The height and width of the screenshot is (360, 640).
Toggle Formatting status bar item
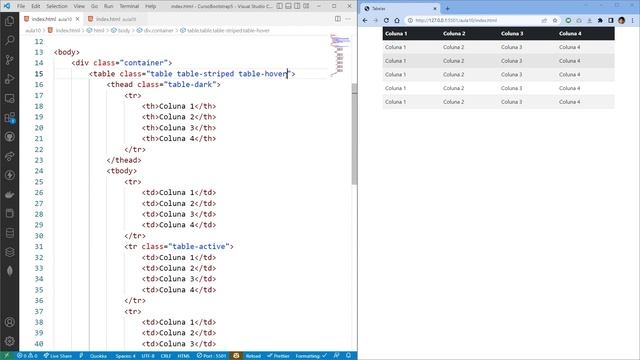[311, 356]
